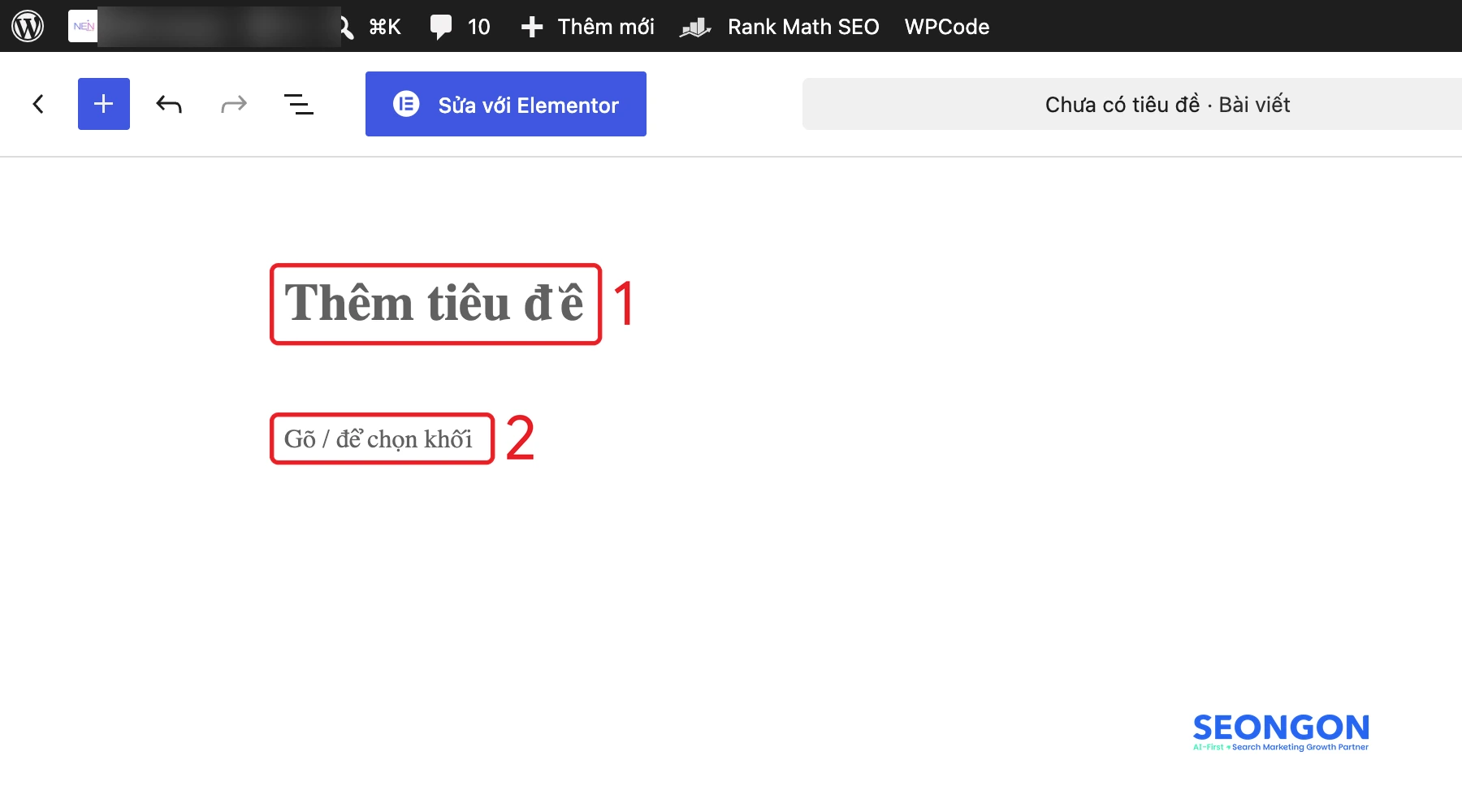Redo the last change
The image size is (1462, 812).
[234, 104]
